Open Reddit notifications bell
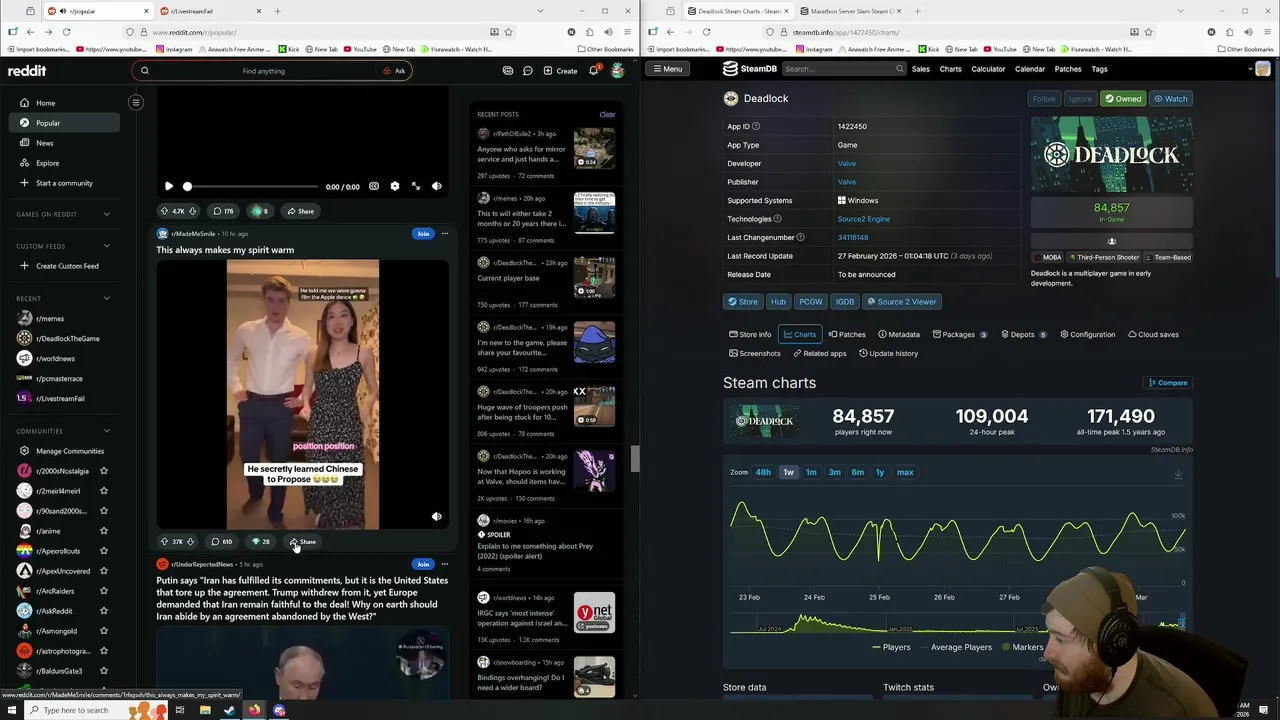This screenshot has height=720, width=1280. [593, 70]
